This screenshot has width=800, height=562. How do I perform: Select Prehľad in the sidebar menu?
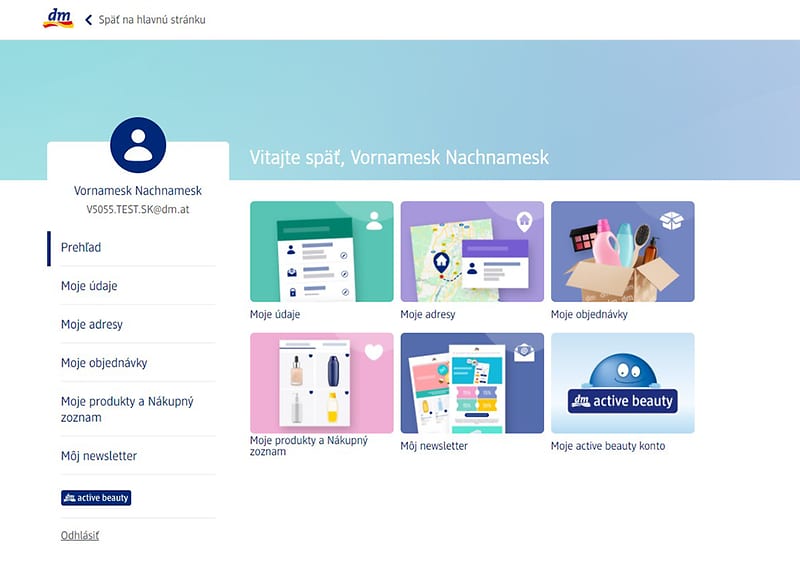point(81,247)
